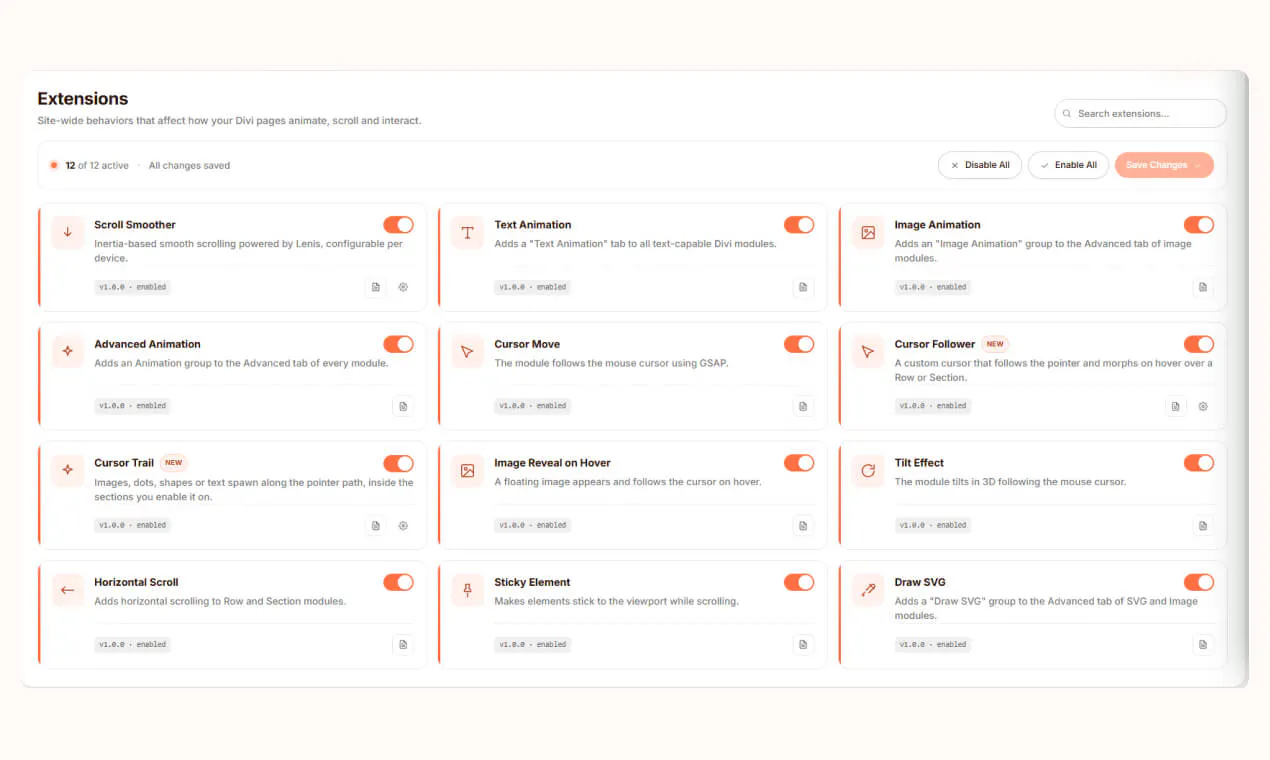Click the Scroll Smoother arrow-down icon
This screenshot has width=1270, height=760.
pos(68,233)
